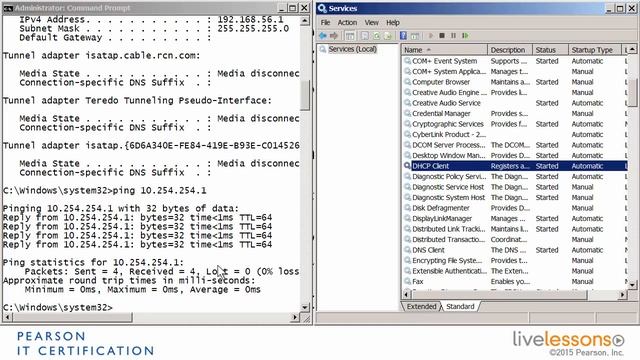Open the Help menu in Services
640x360 pixels.
[393, 22]
